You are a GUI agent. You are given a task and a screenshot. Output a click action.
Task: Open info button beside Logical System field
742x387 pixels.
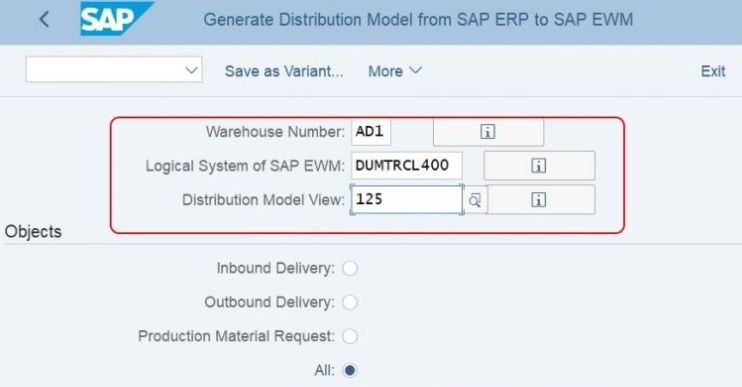(539, 166)
